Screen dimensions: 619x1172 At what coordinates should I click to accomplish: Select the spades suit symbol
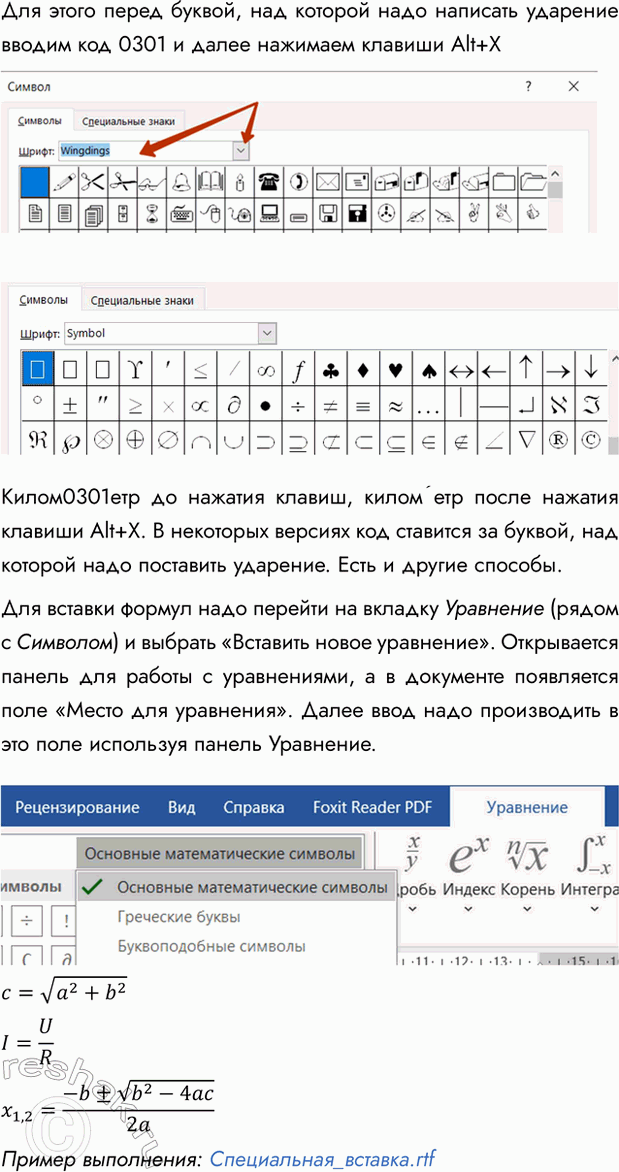pyautogui.click(x=428, y=369)
